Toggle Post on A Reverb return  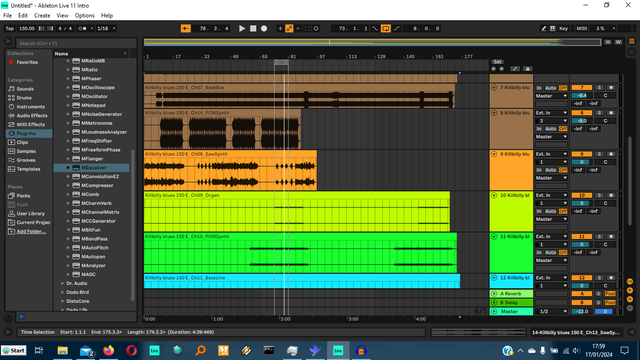point(610,294)
